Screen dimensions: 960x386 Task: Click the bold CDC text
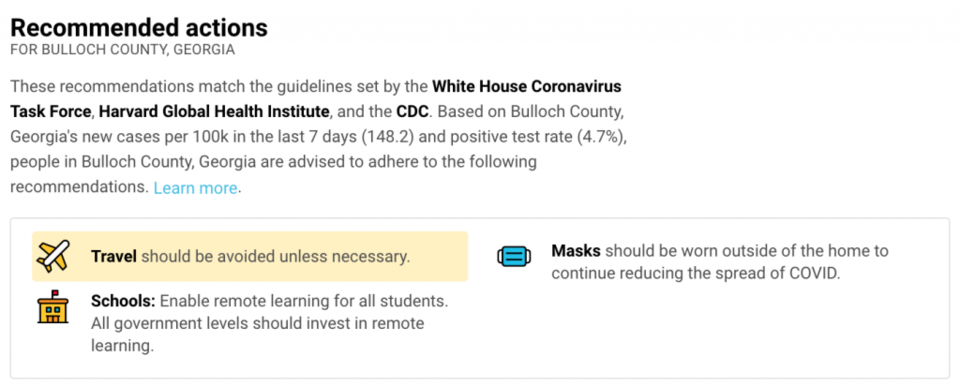[x=415, y=112]
